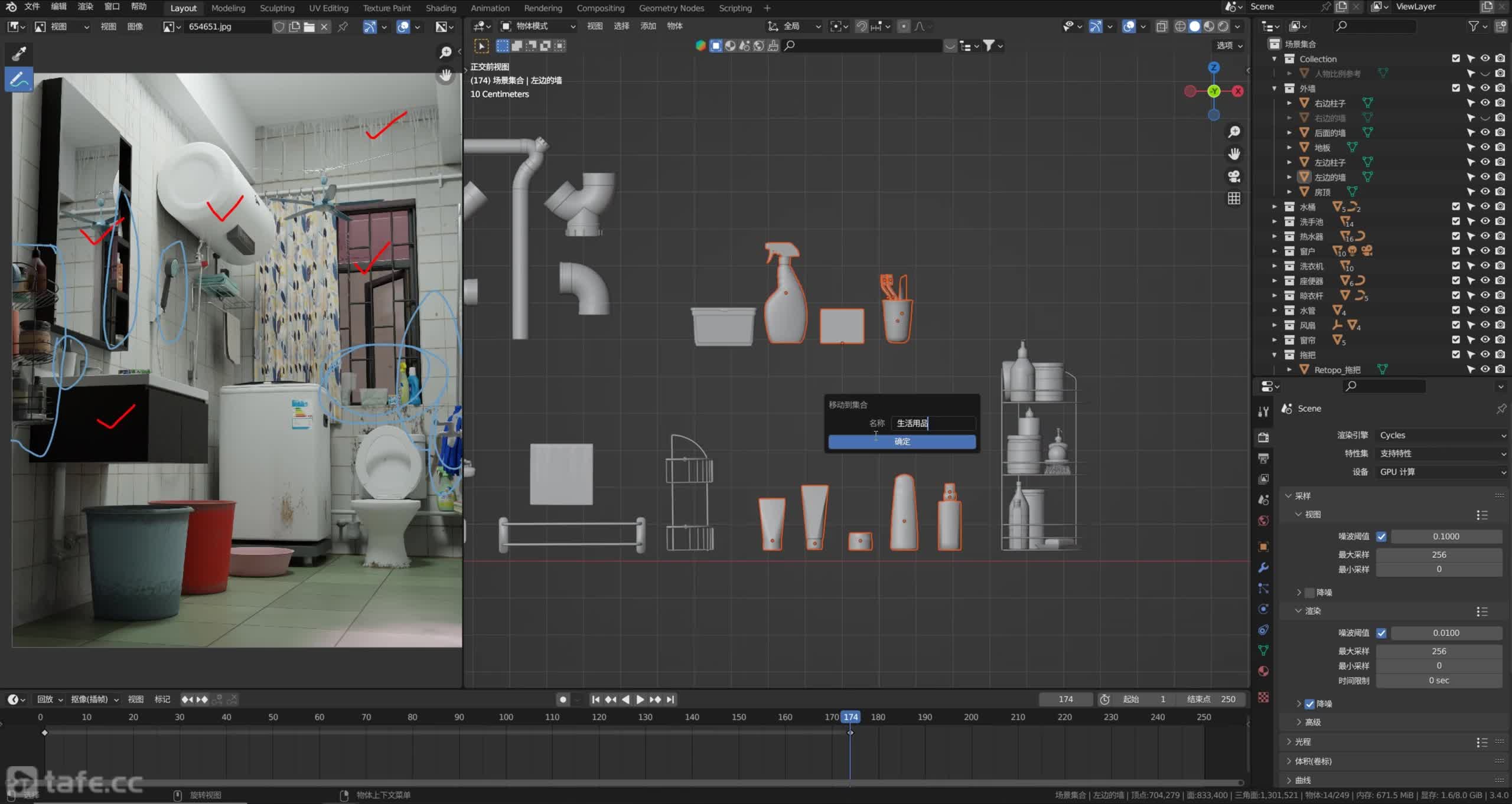Open the image file folder icon
This screenshot has height=804, width=1512.
pyautogui.click(x=309, y=27)
